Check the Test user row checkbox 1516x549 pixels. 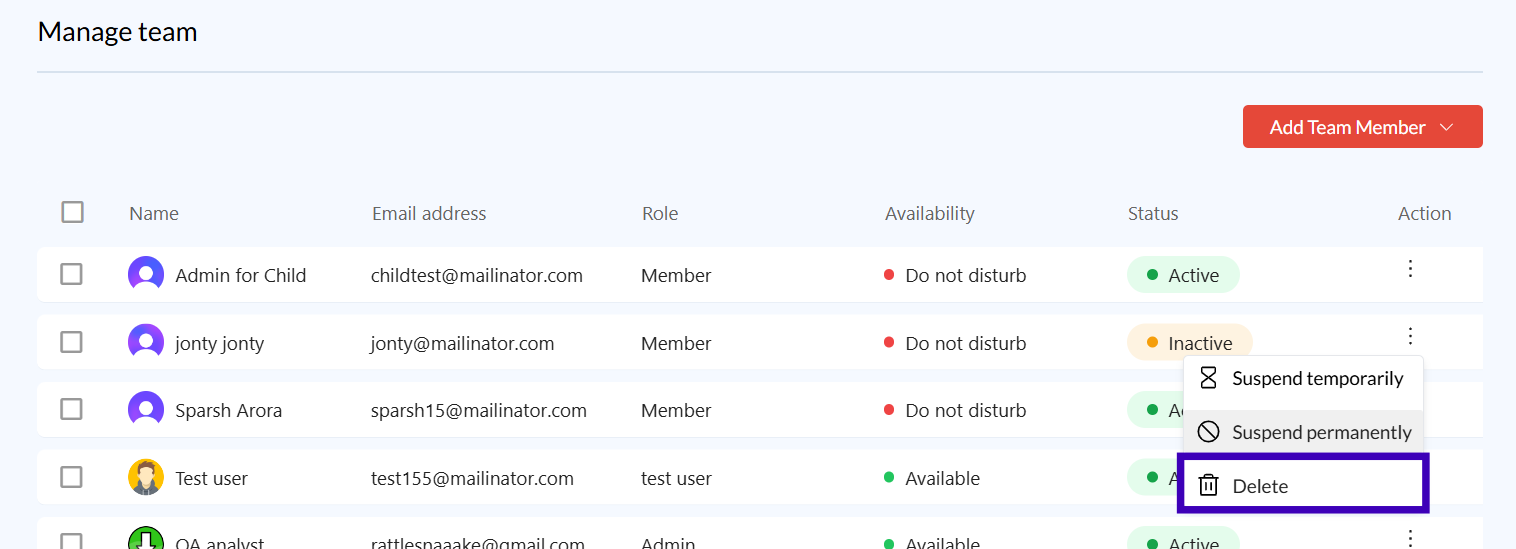71,477
